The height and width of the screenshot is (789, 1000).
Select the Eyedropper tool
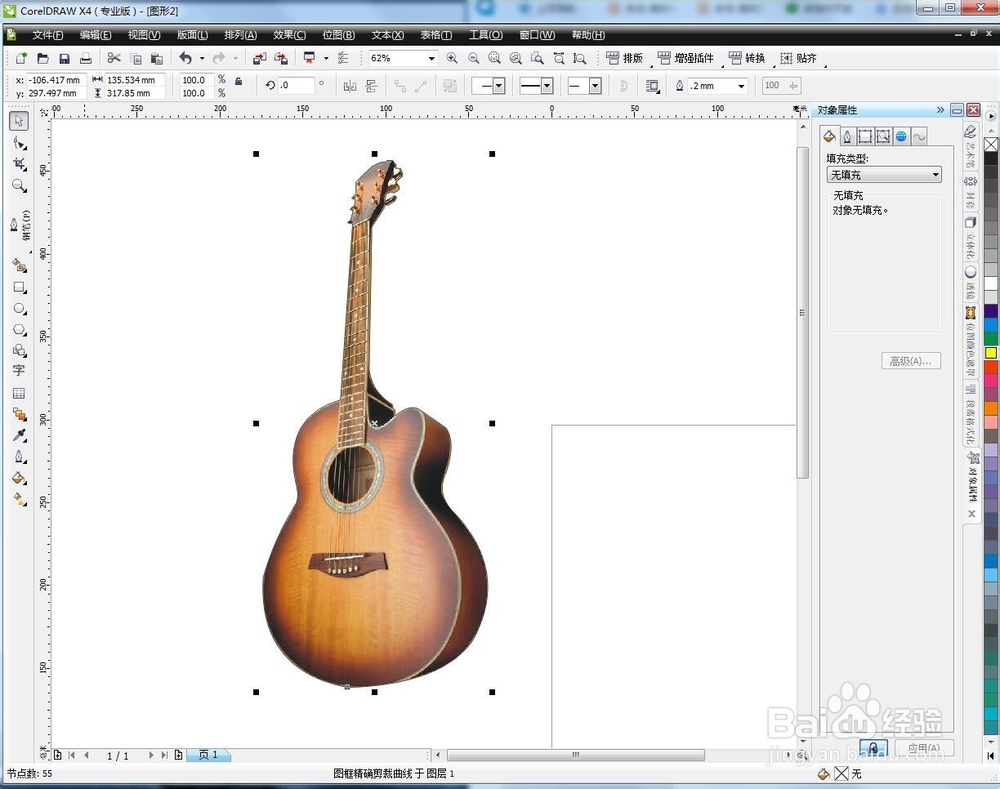click(19, 436)
